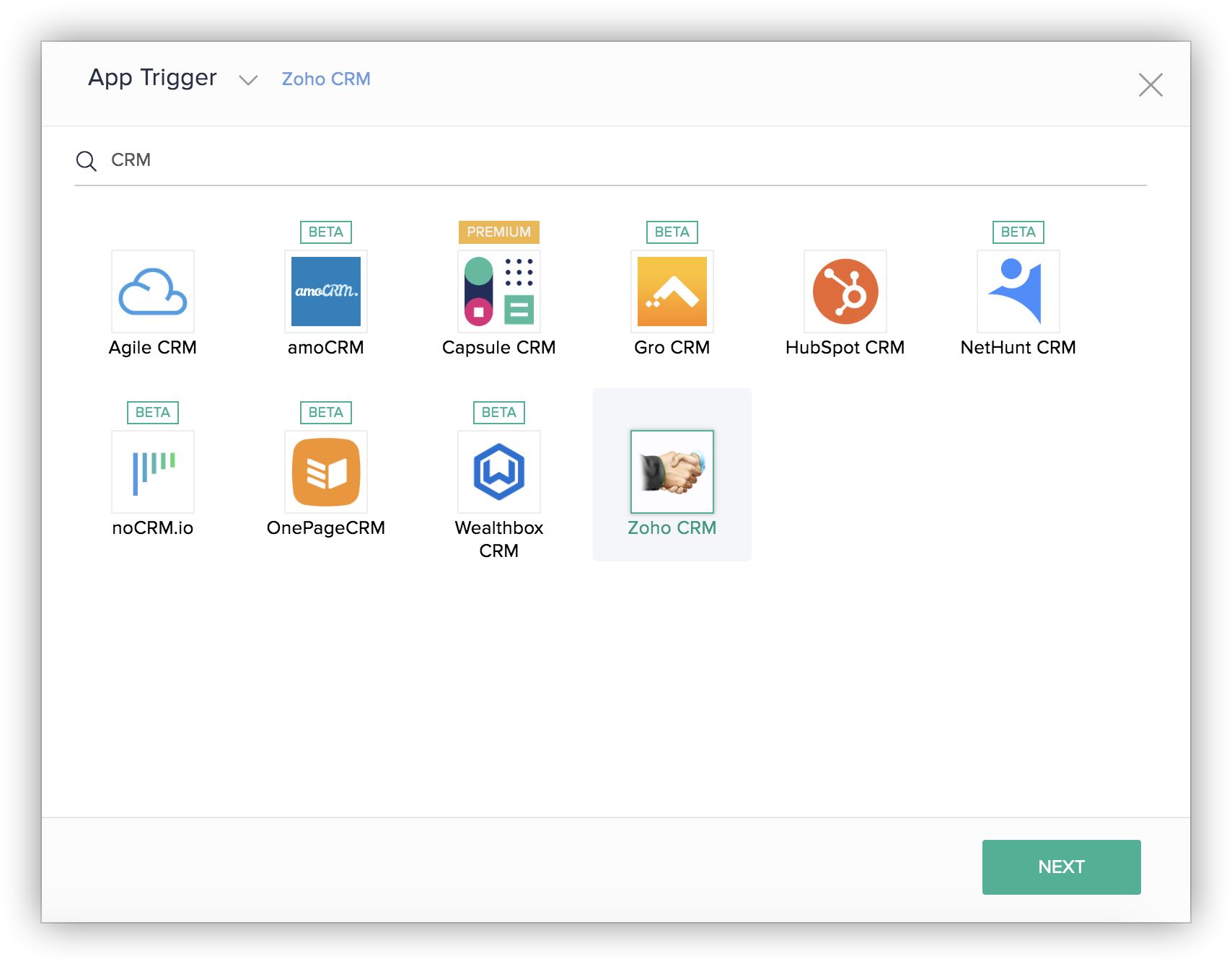Click the amoCRM label text
Image resolution: width=1232 pixels, height=964 pixels.
tap(326, 348)
